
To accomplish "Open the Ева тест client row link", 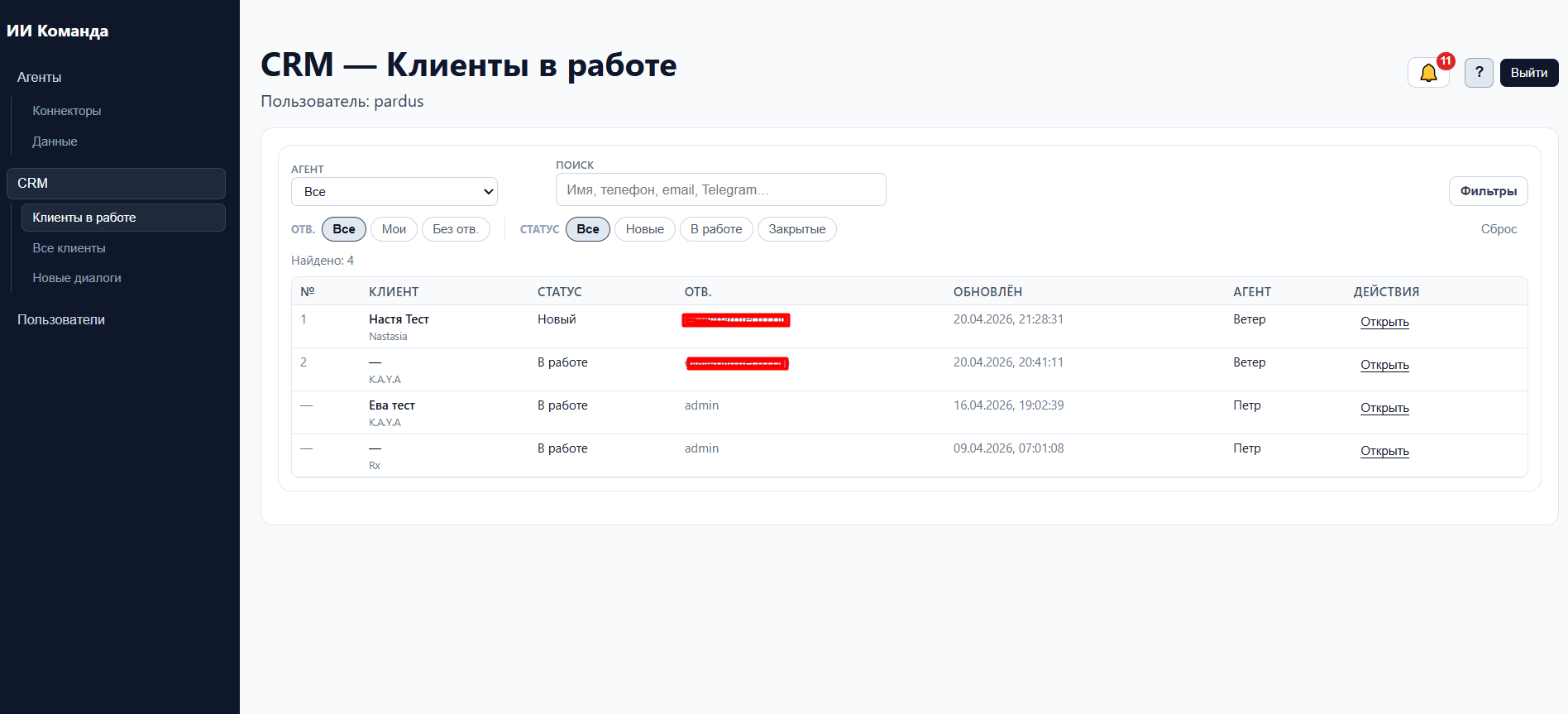I will click(1384, 408).
